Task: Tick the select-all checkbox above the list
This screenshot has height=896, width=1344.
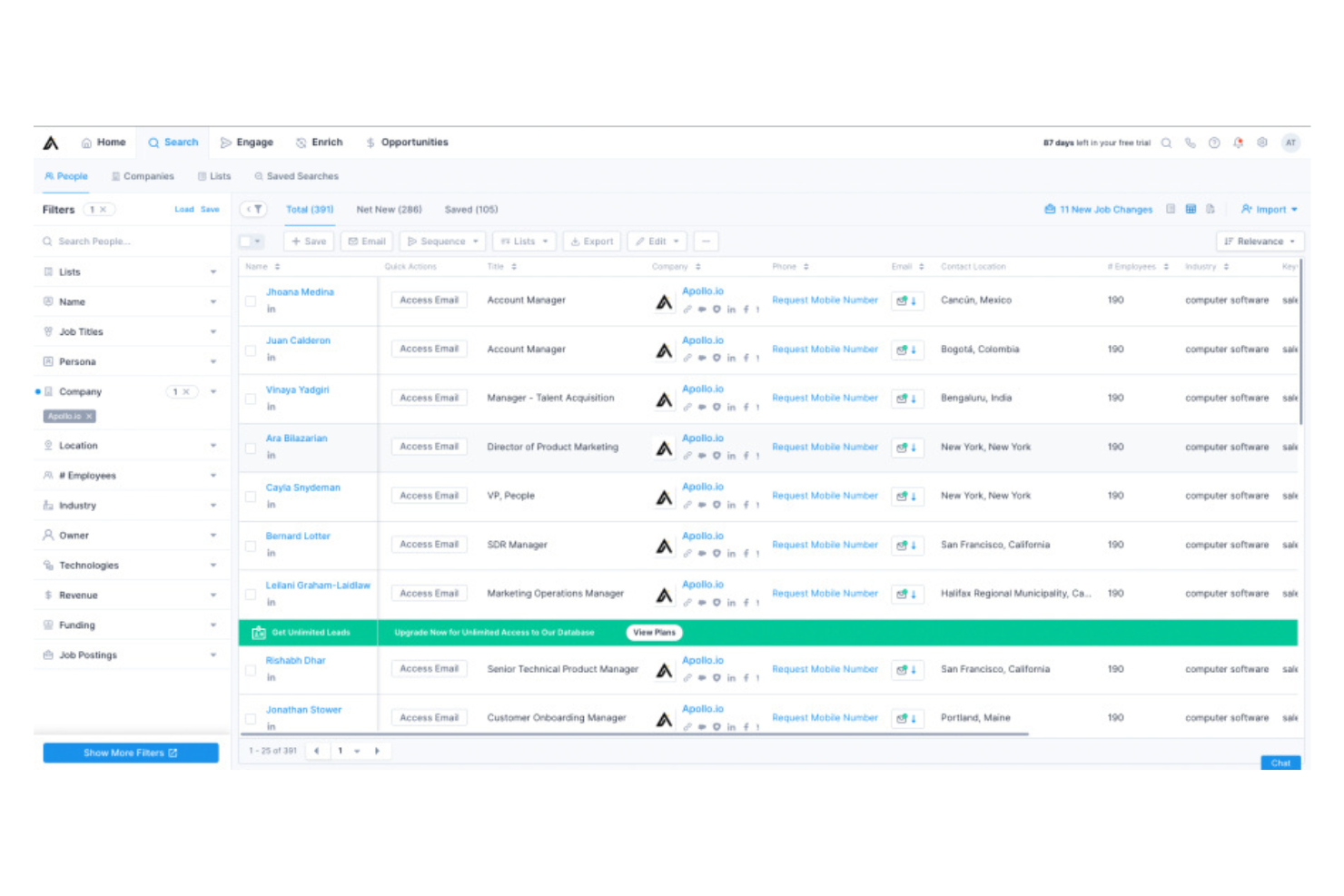Action: (x=245, y=241)
